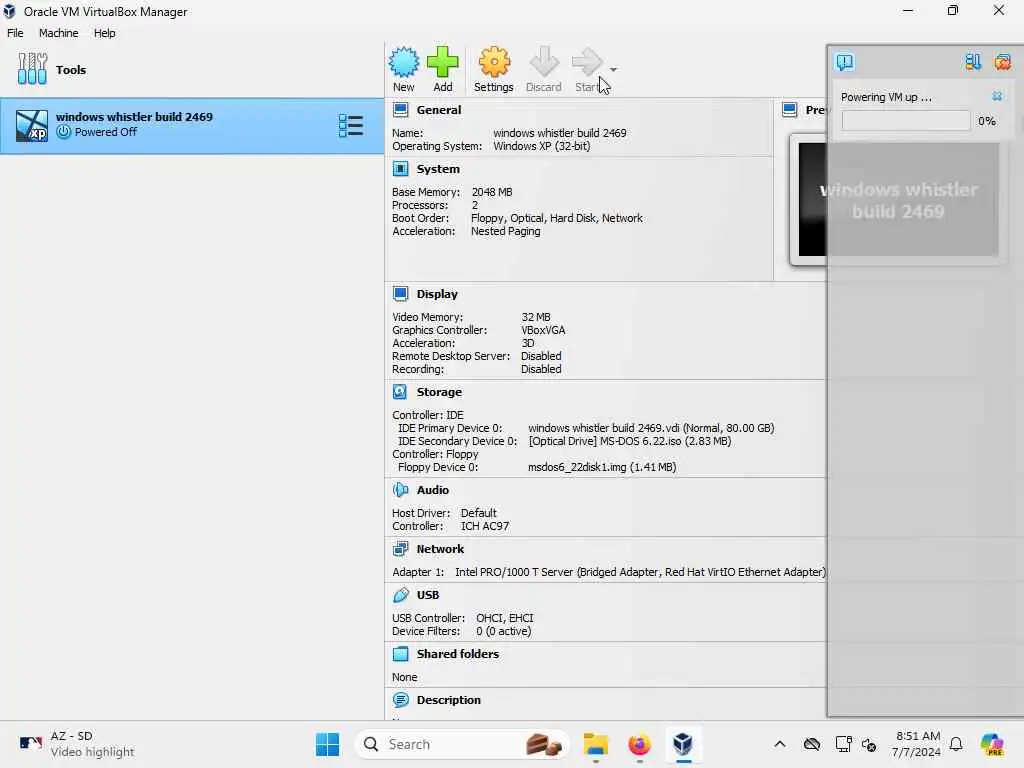Open the AZ - SD widget on taskbar
Viewport: 1024px width, 768px height.
[77, 744]
